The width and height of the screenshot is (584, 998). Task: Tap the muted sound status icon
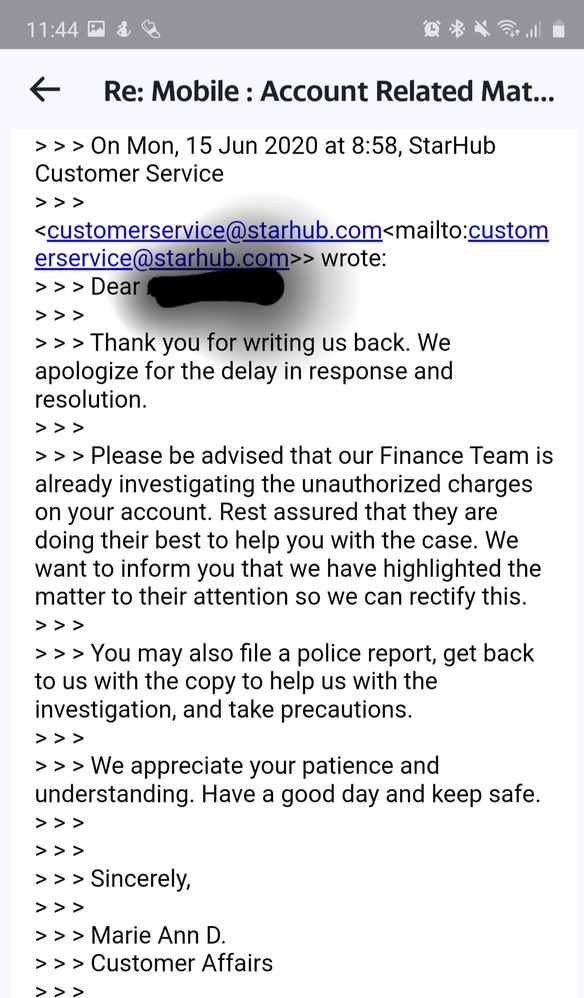[481, 29]
